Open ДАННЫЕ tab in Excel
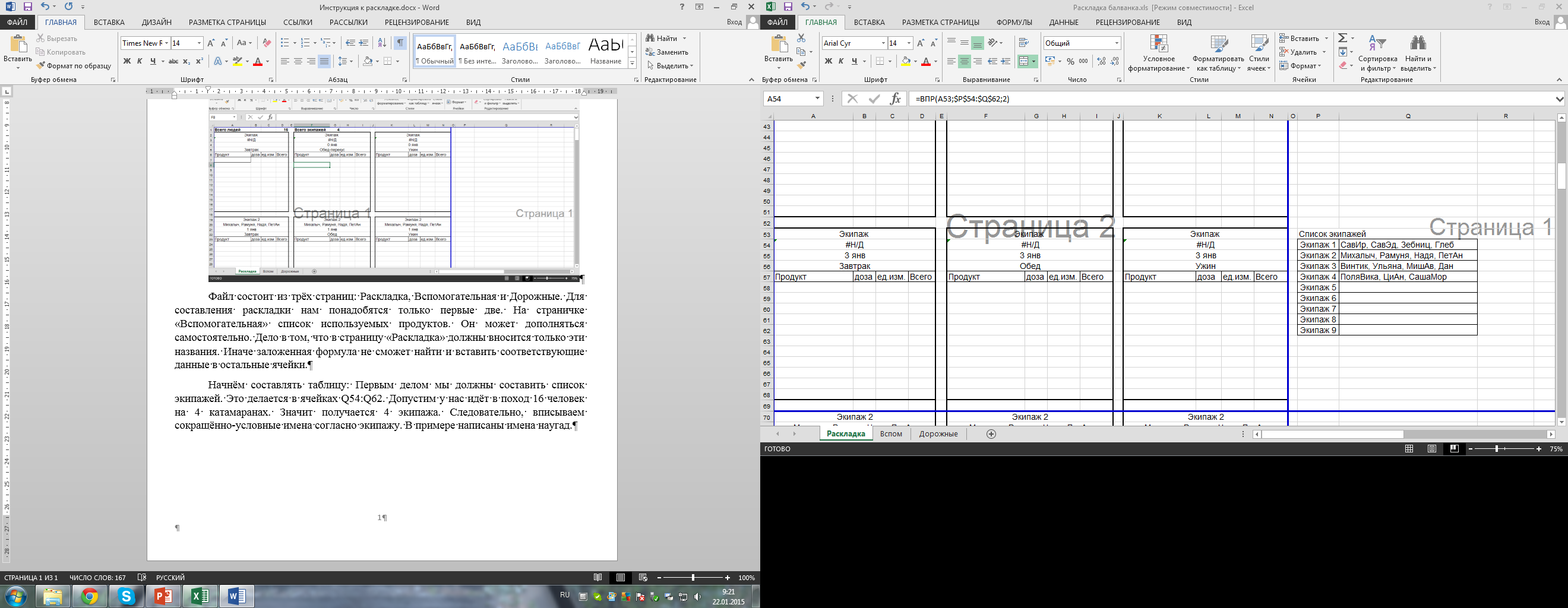 [1063, 22]
